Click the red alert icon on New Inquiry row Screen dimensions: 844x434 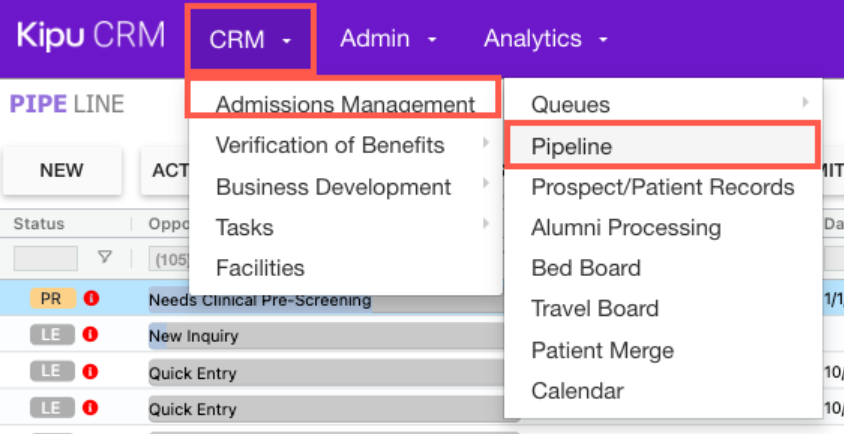[x=91, y=335]
